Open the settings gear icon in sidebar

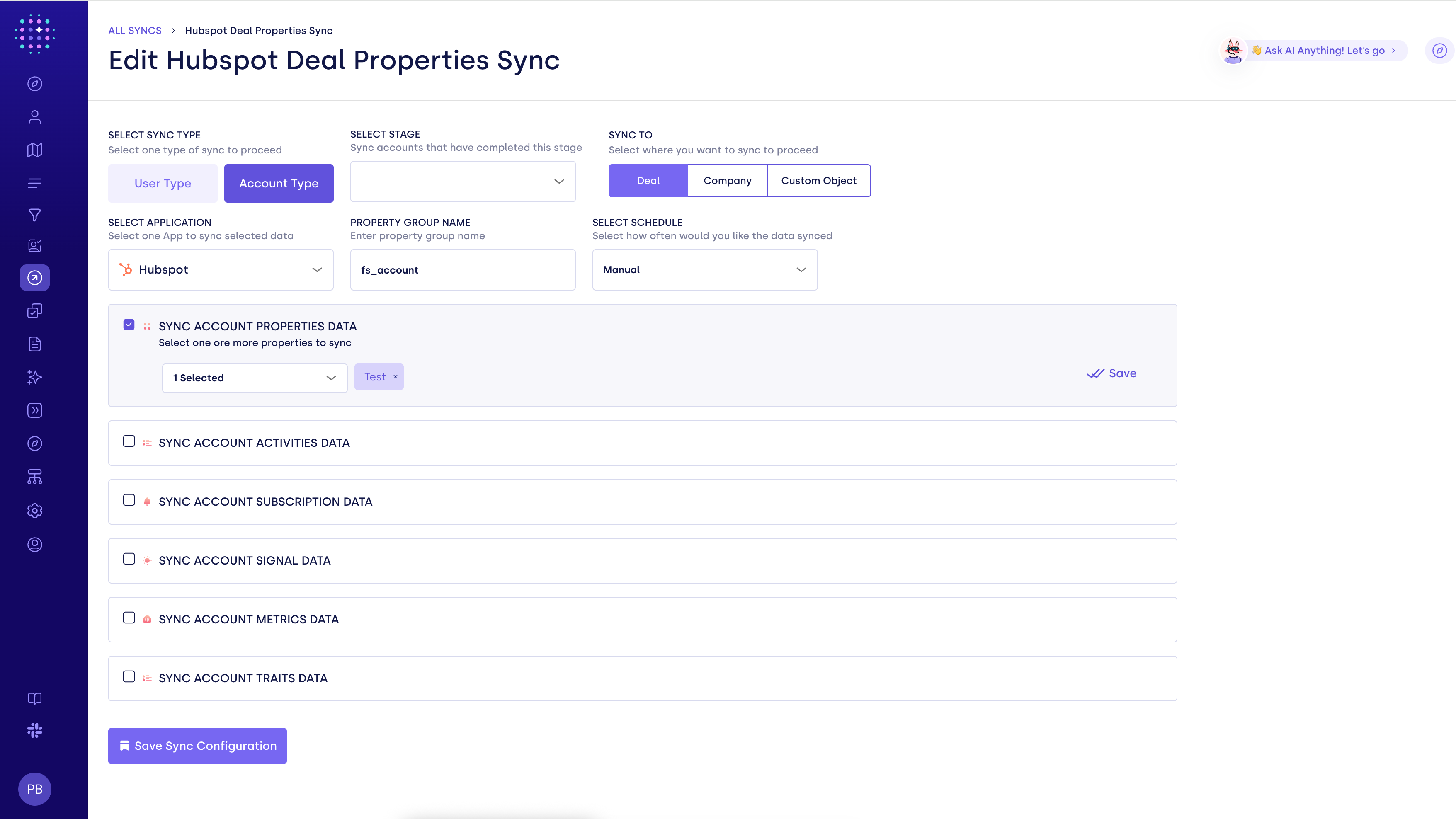tap(34, 510)
